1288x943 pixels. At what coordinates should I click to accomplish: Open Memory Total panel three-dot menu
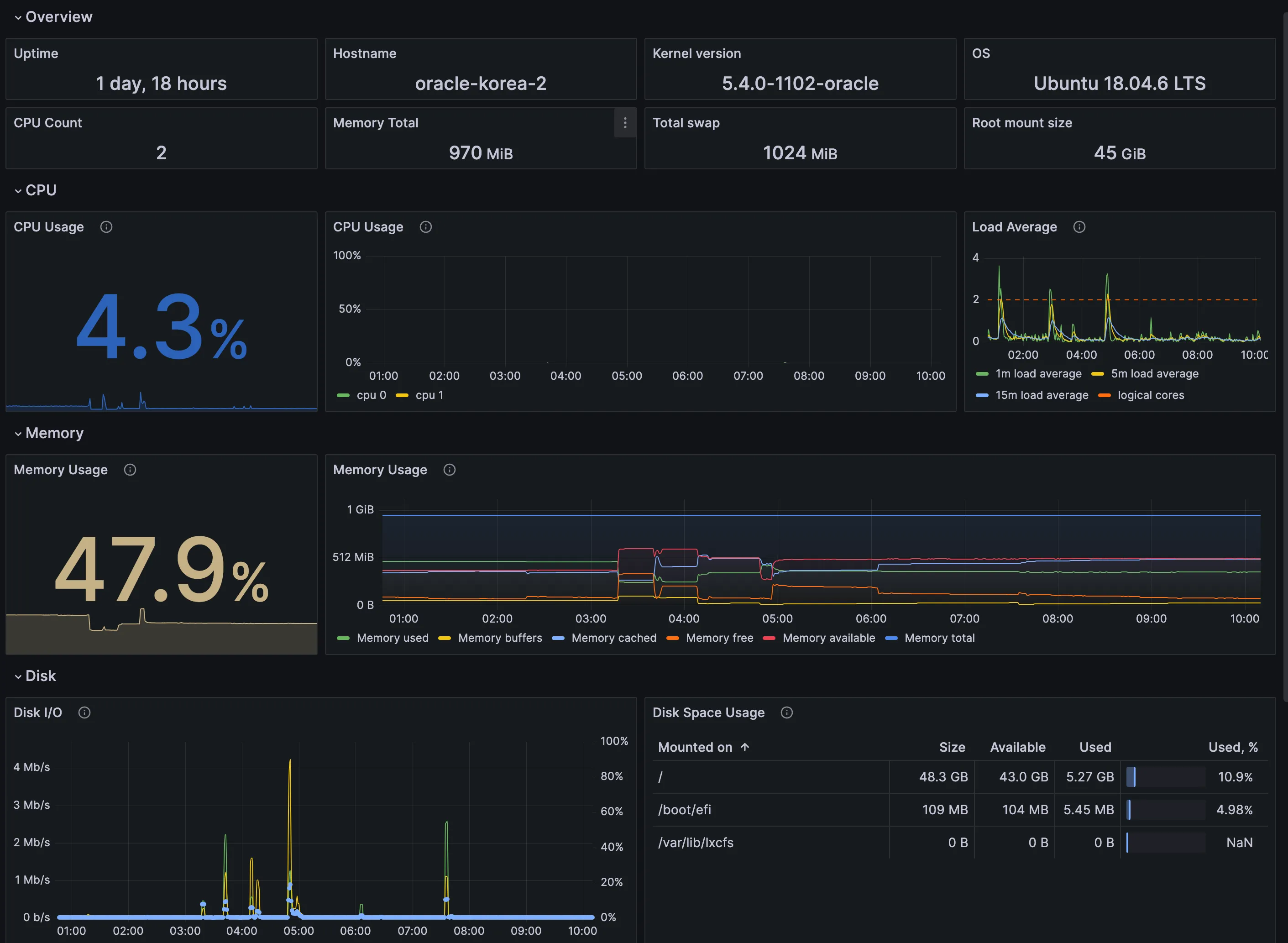pyautogui.click(x=625, y=123)
